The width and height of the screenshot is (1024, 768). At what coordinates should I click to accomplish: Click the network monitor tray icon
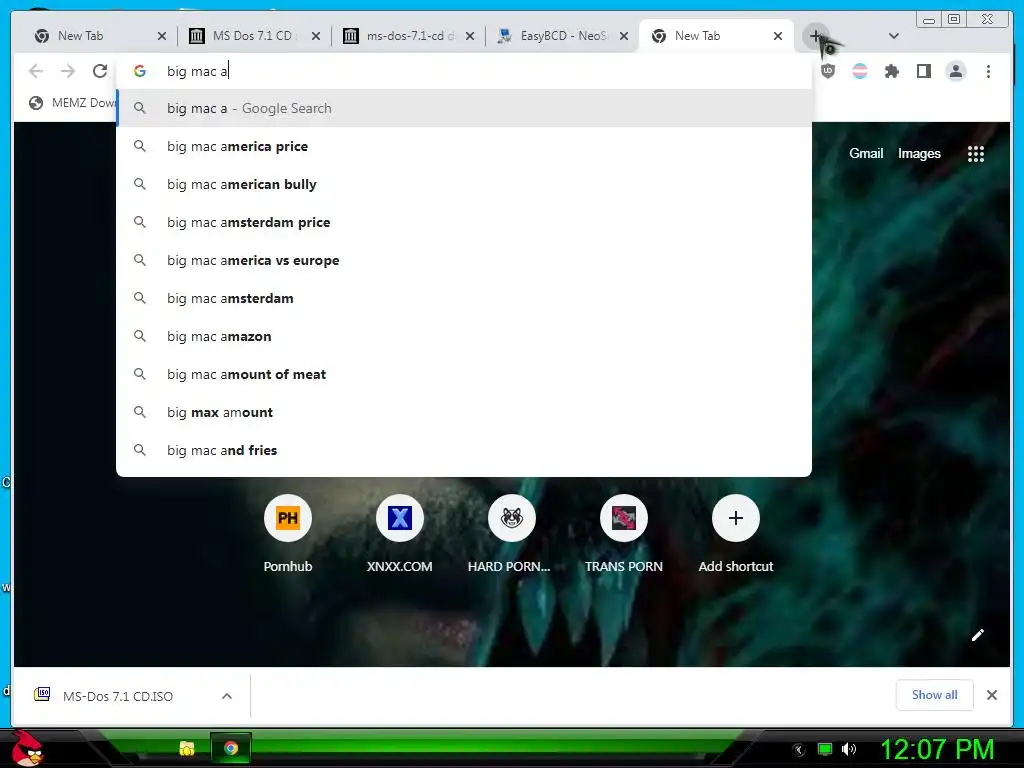pyautogui.click(x=825, y=749)
